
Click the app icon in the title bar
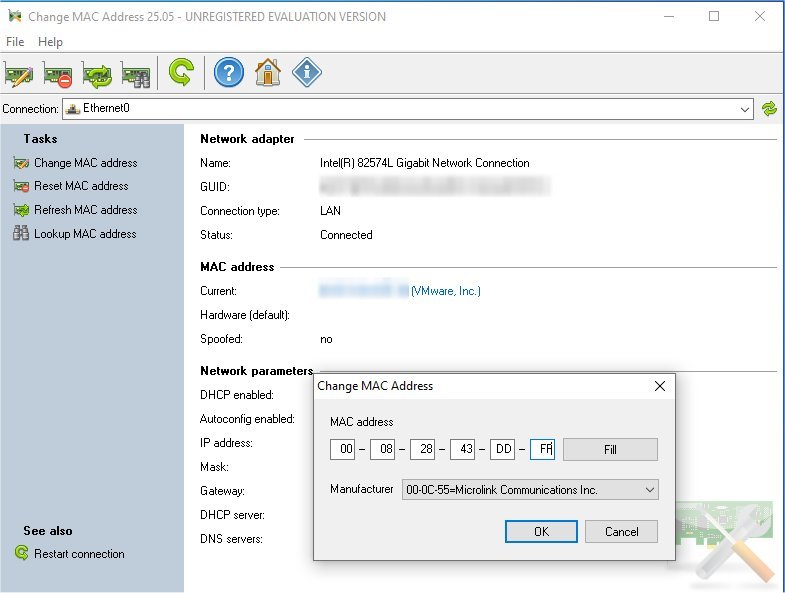pos(15,16)
